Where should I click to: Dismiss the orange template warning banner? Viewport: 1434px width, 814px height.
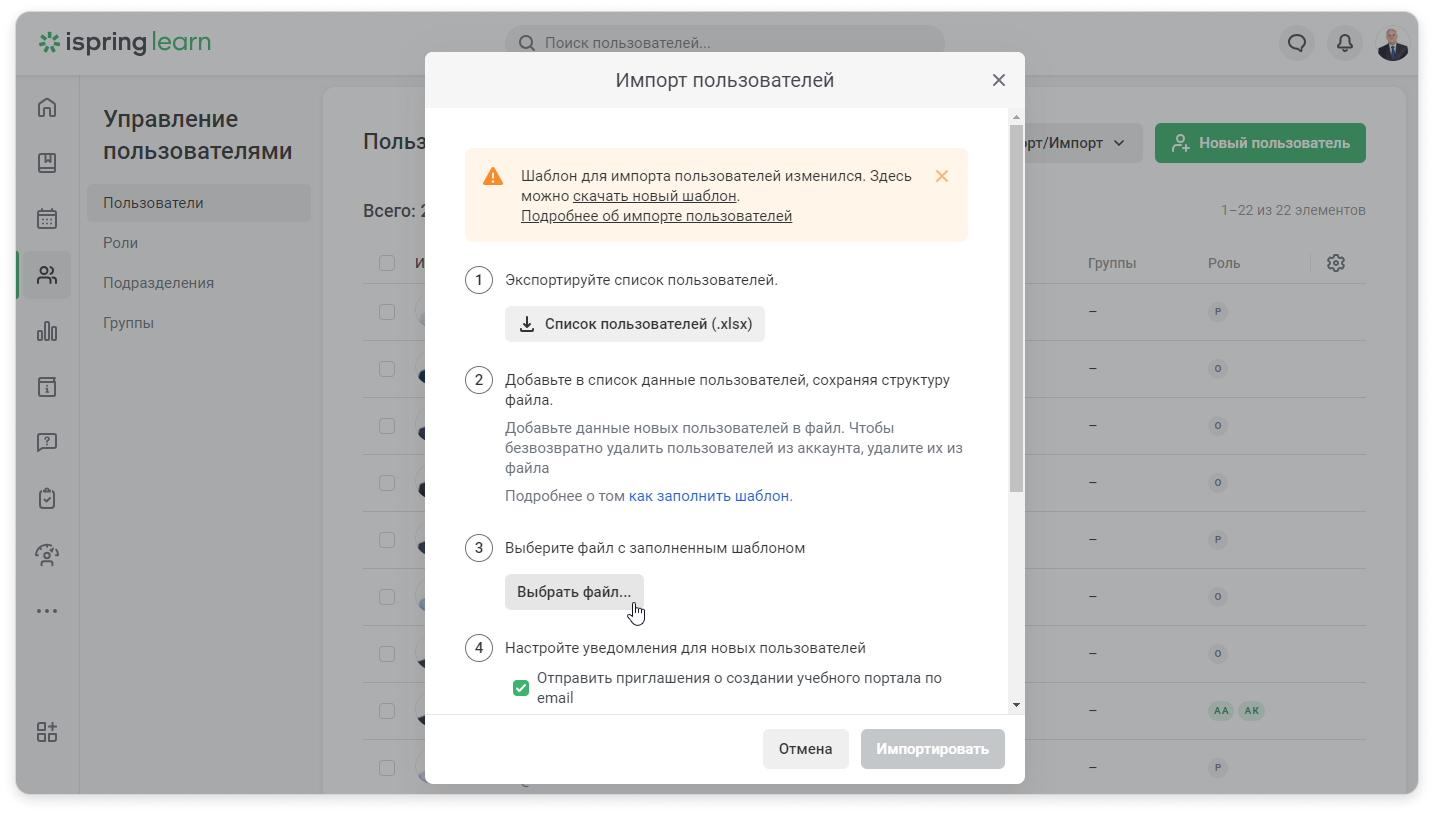(x=941, y=176)
